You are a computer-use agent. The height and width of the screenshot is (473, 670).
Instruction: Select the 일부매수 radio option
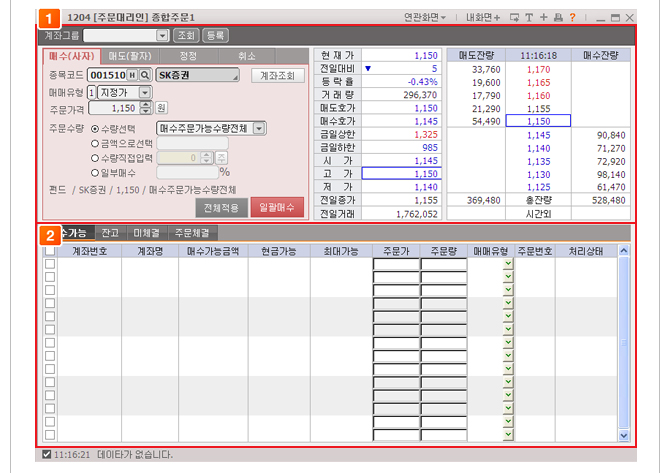[x=95, y=172]
